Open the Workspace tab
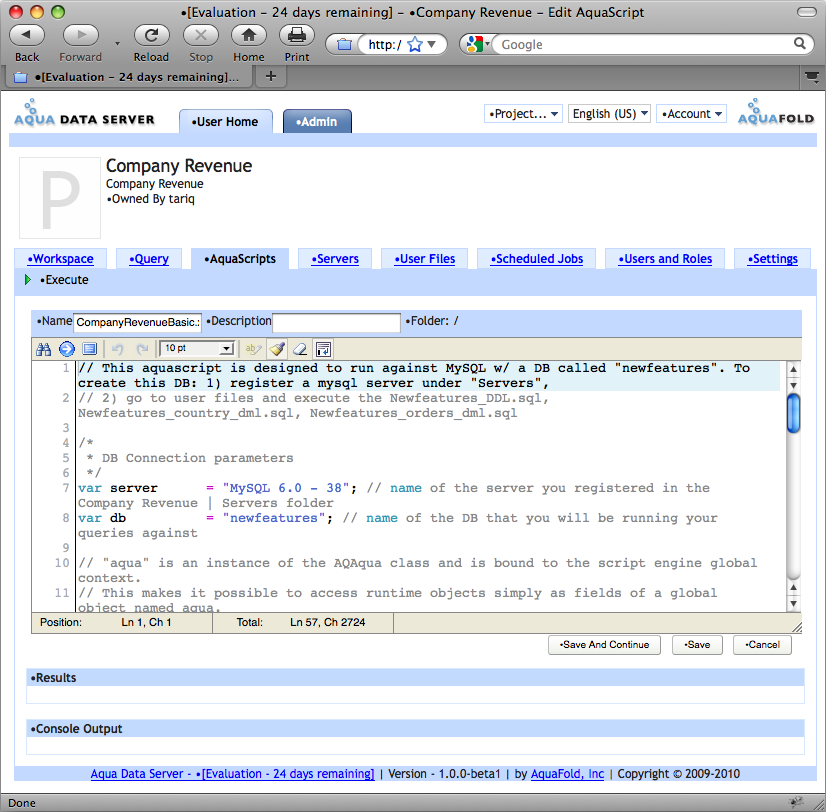The image size is (826, 812). pyautogui.click(x=61, y=259)
